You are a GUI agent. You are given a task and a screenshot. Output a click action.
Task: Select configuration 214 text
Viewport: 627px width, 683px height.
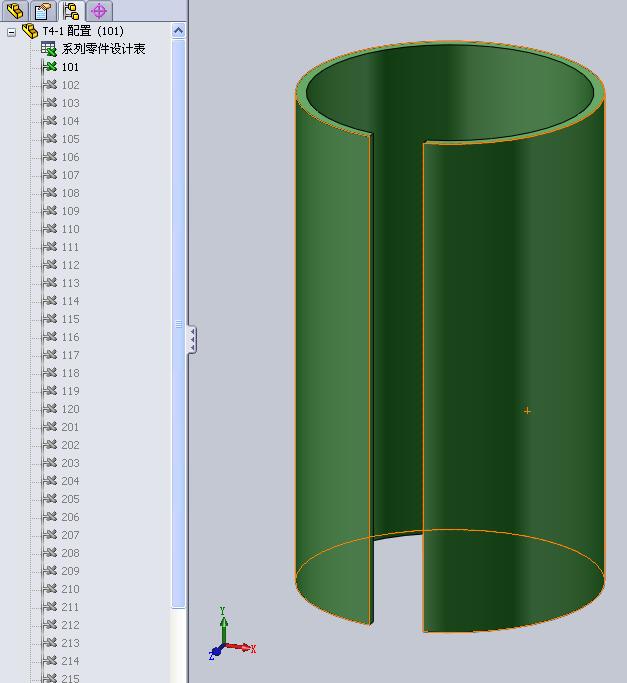pyautogui.click(x=70, y=661)
